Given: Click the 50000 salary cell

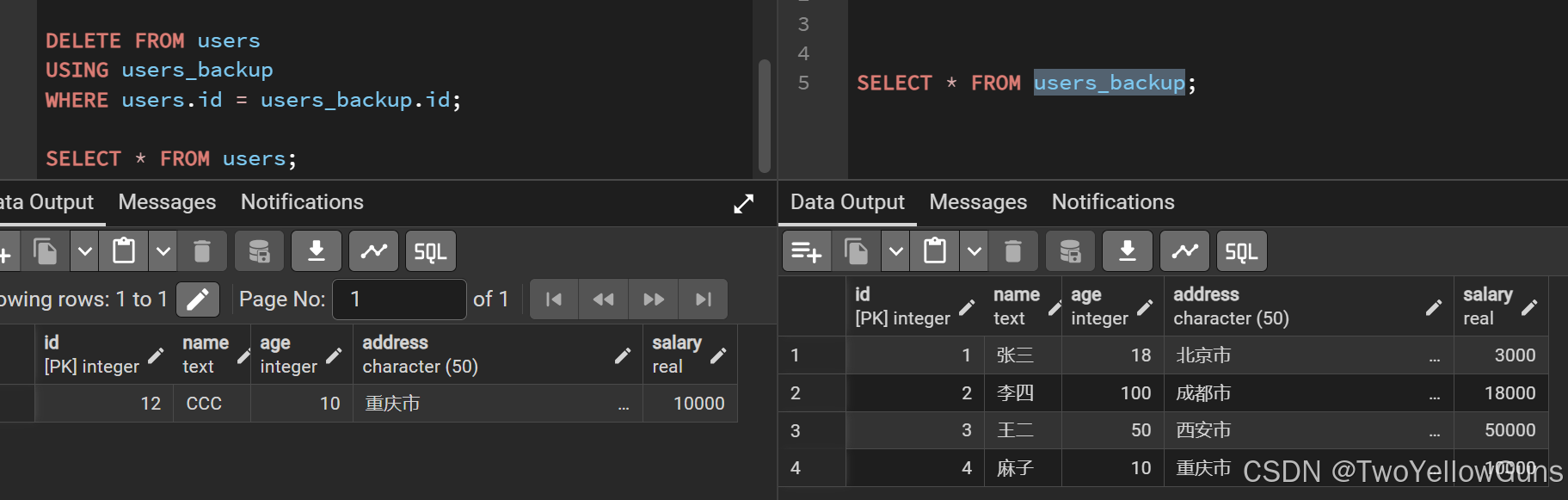Looking at the screenshot, I should click(x=1501, y=430).
